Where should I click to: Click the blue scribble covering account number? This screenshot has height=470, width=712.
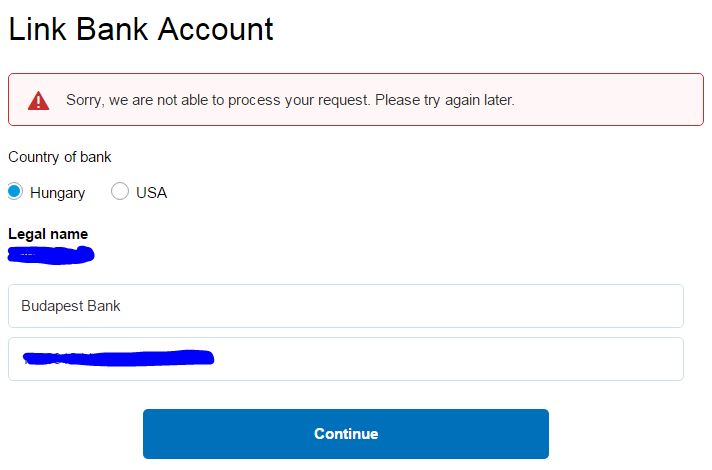pyautogui.click(x=118, y=358)
